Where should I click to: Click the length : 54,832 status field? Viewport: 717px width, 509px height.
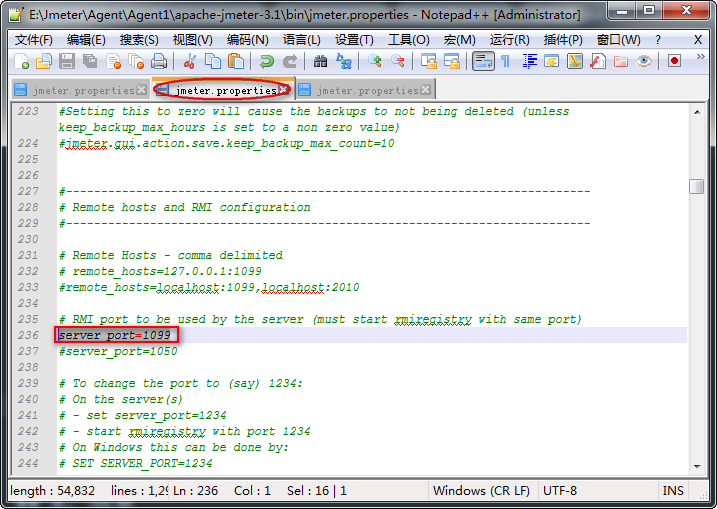pyautogui.click(x=53, y=491)
